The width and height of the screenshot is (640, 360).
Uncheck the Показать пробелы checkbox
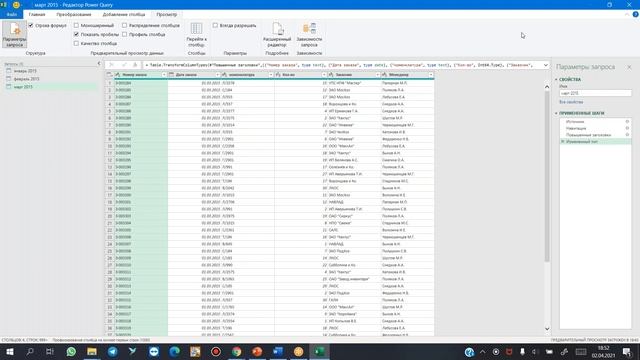coord(76,34)
